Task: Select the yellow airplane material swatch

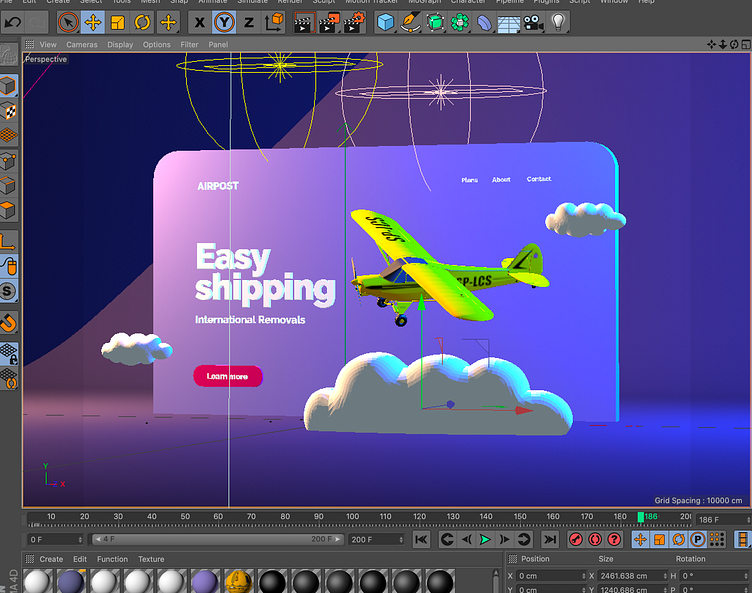Action: tap(237, 582)
